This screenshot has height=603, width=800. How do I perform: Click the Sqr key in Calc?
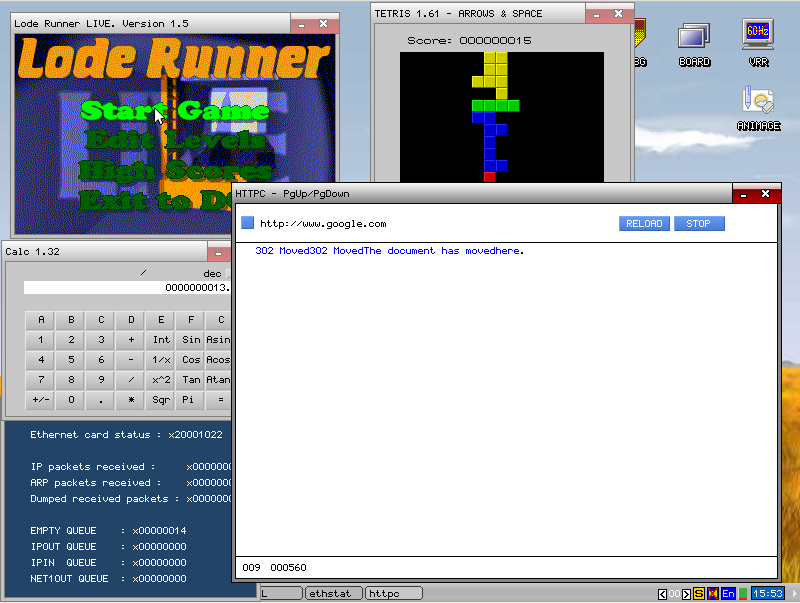click(161, 400)
